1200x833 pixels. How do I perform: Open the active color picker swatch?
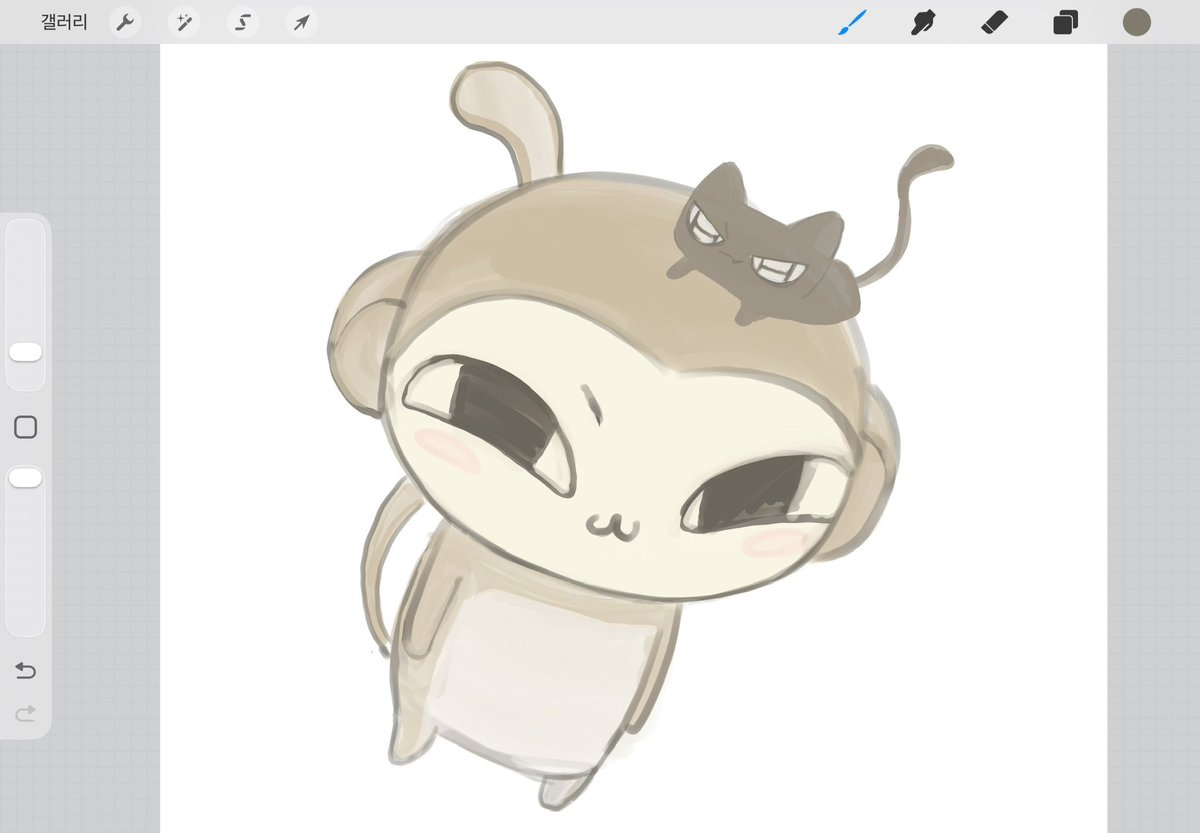point(1137,22)
